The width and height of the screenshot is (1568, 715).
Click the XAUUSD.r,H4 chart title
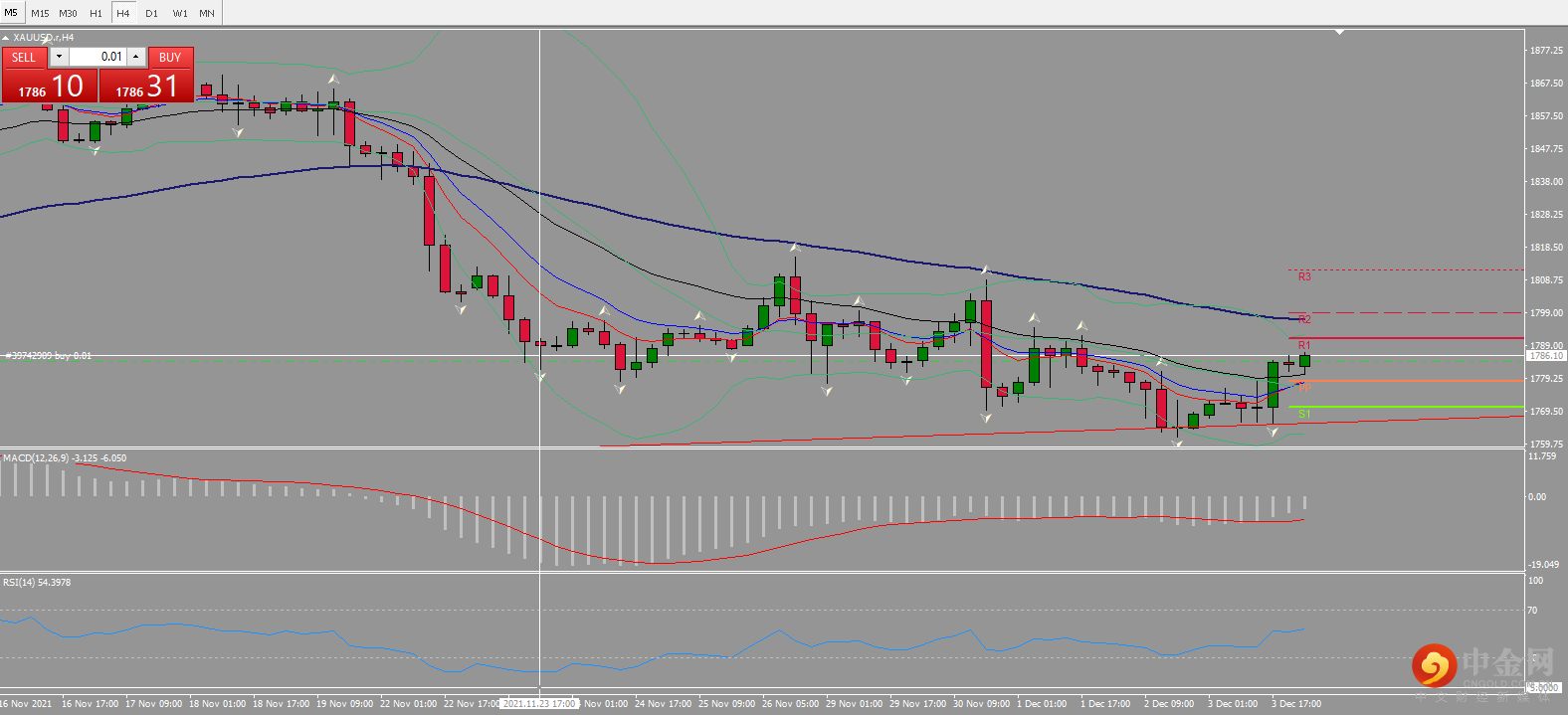pos(44,38)
